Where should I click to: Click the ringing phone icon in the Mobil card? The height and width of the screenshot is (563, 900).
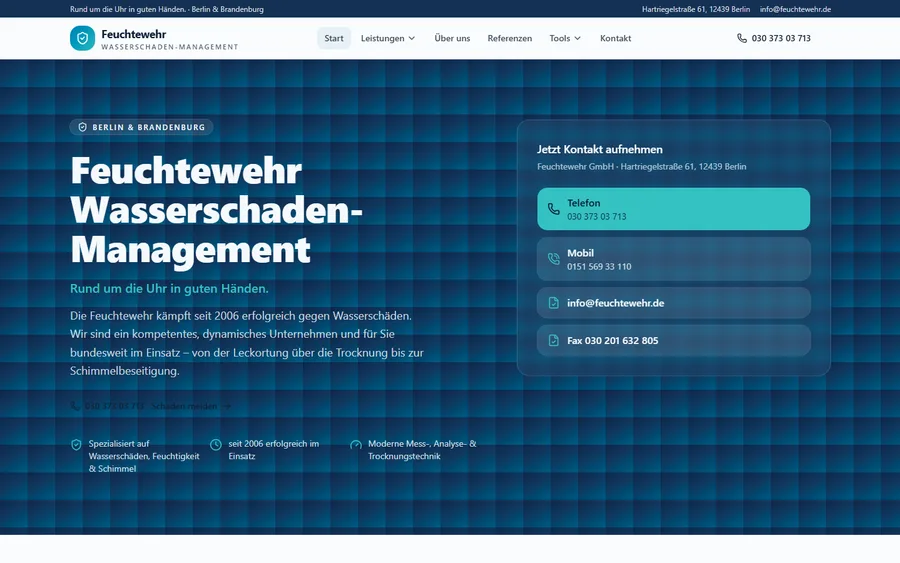(x=553, y=259)
